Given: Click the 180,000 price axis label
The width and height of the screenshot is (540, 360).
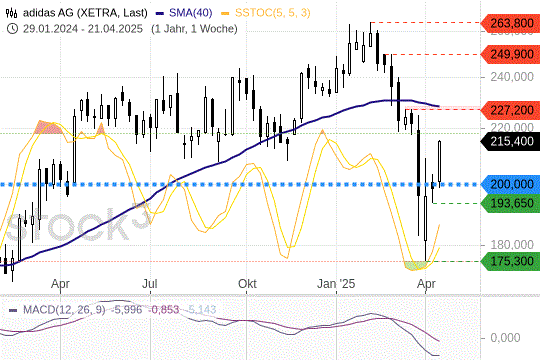Looking at the screenshot, I should pos(512,245).
